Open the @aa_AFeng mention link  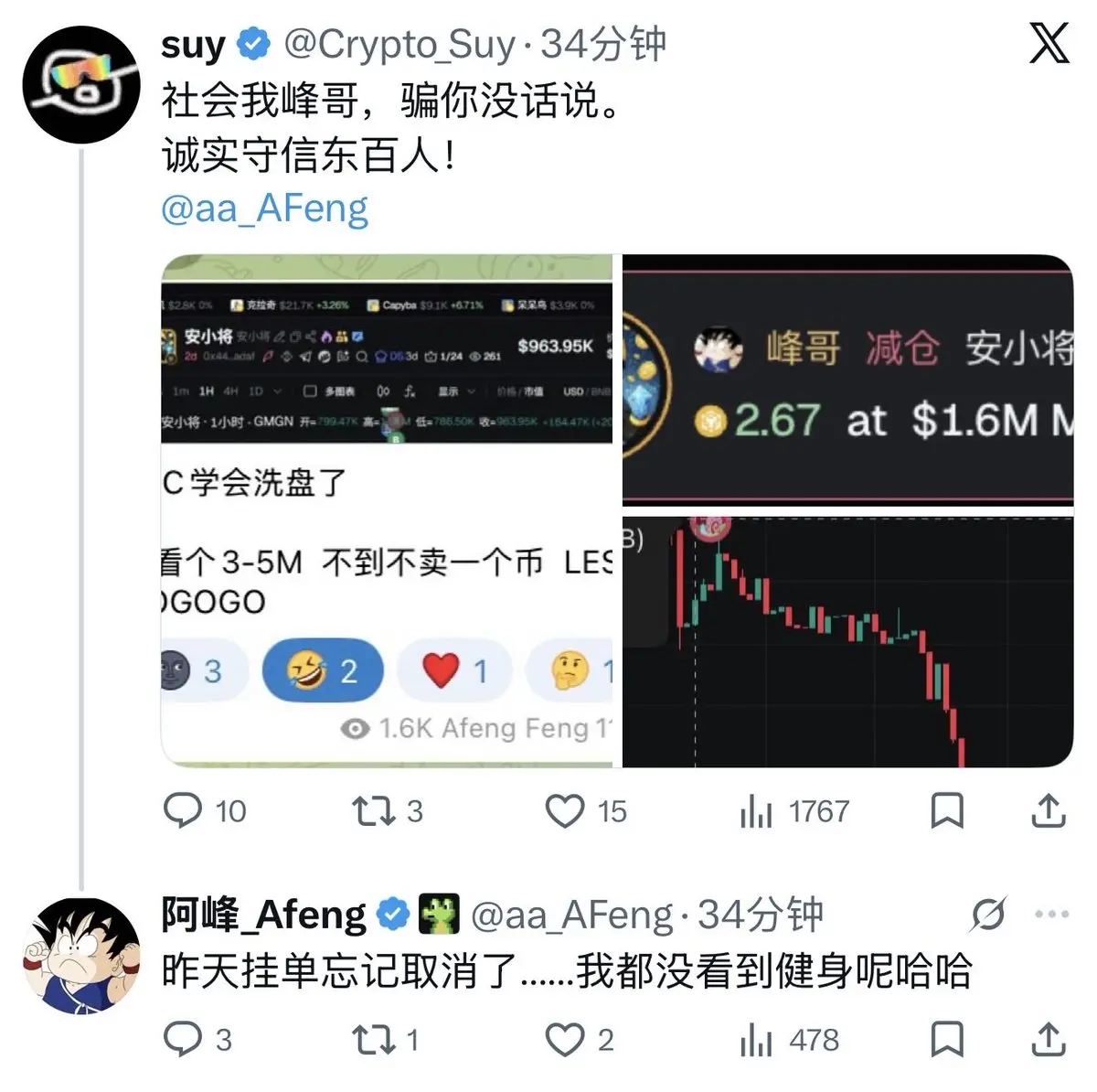pyautogui.click(x=264, y=209)
